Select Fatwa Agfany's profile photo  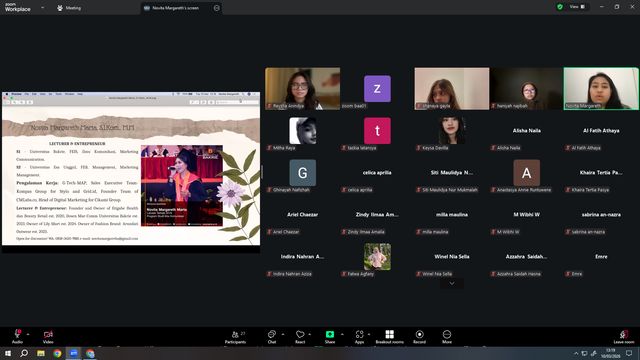(x=377, y=257)
